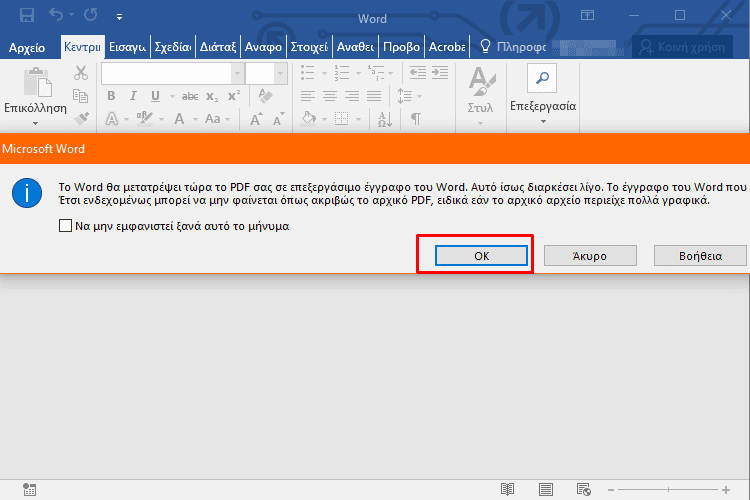This screenshot has height=500, width=750.
Task: Click the Βοήθεια help button
Action: click(x=700, y=256)
